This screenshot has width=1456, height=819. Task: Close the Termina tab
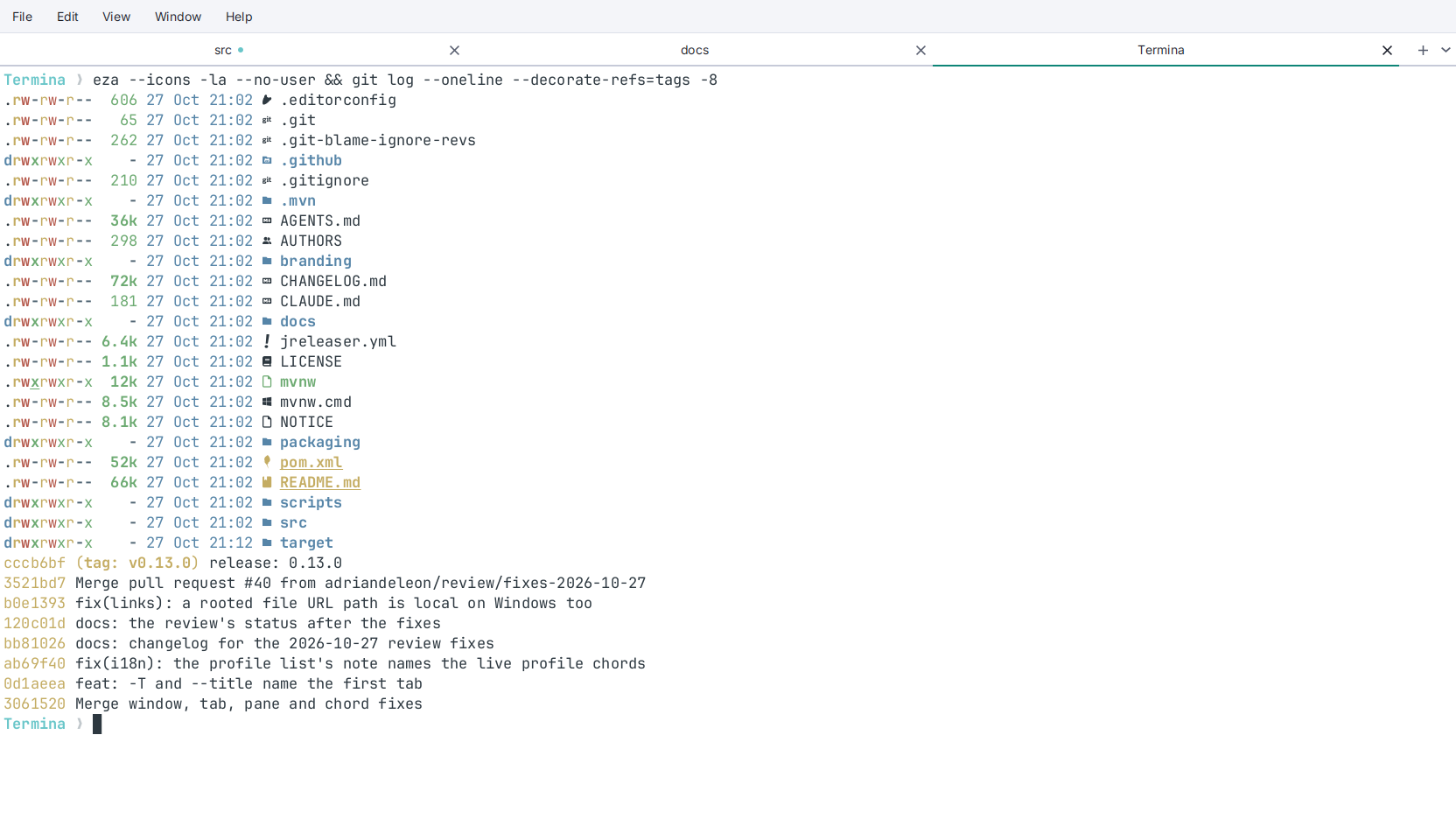tap(1387, 51)
